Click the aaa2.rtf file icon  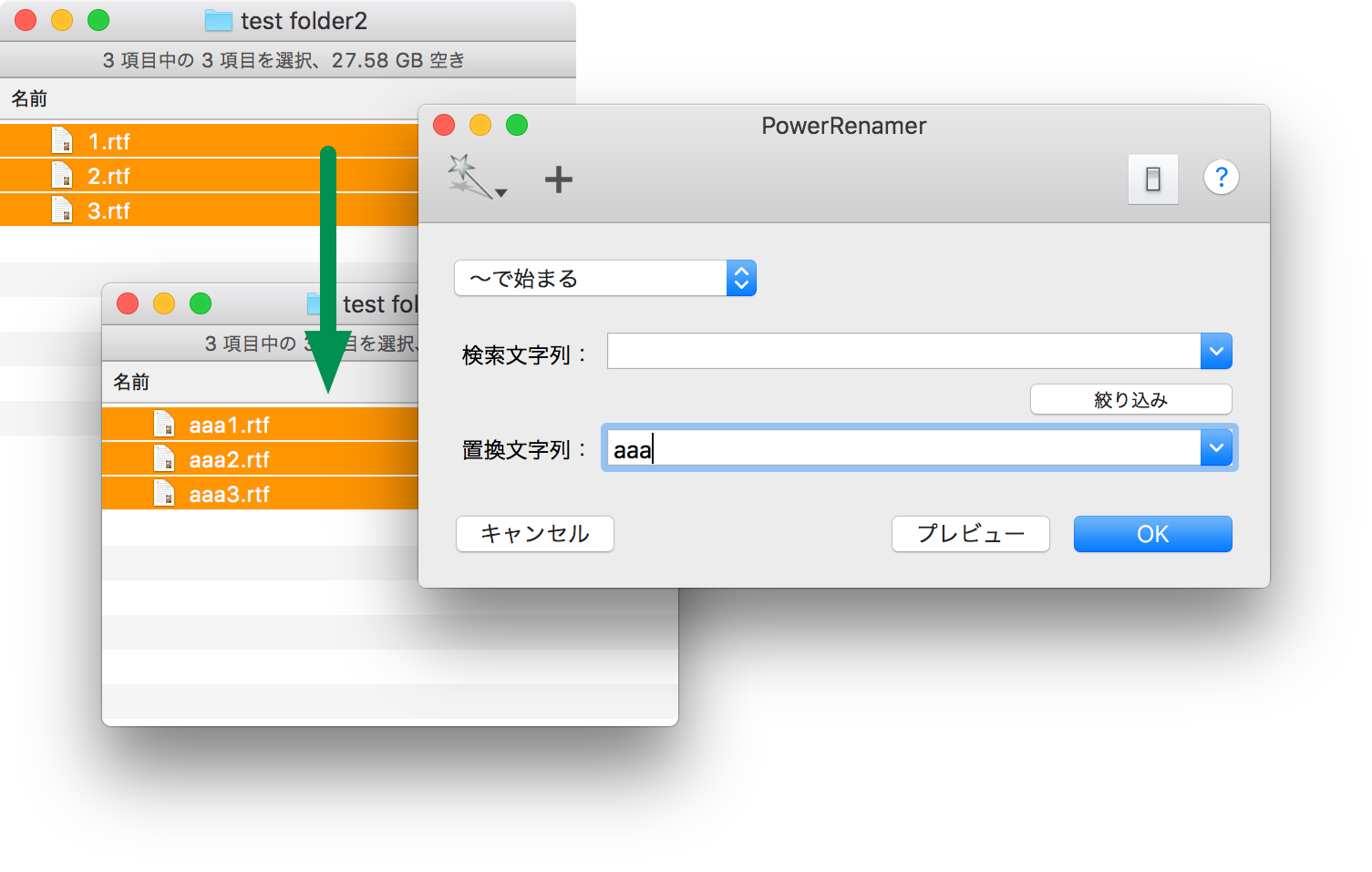tap(164, 459)
